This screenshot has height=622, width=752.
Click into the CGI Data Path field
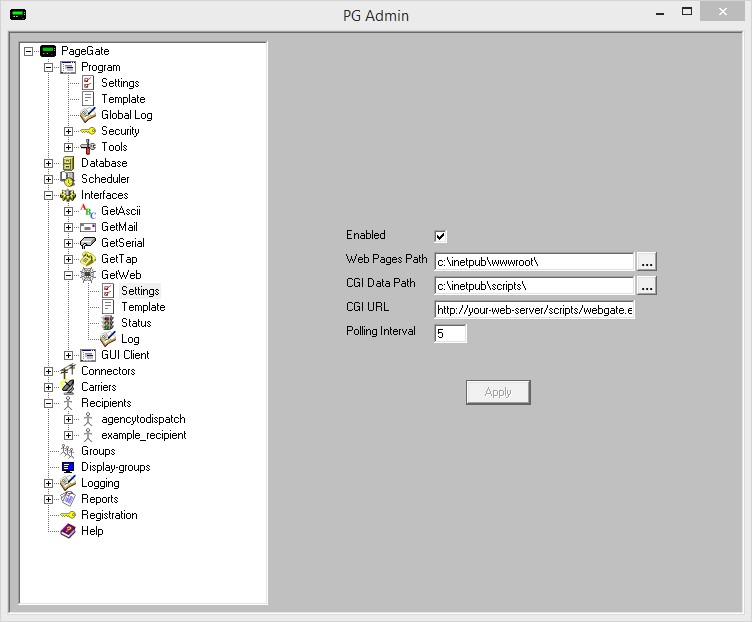click(x=534, y=286)
